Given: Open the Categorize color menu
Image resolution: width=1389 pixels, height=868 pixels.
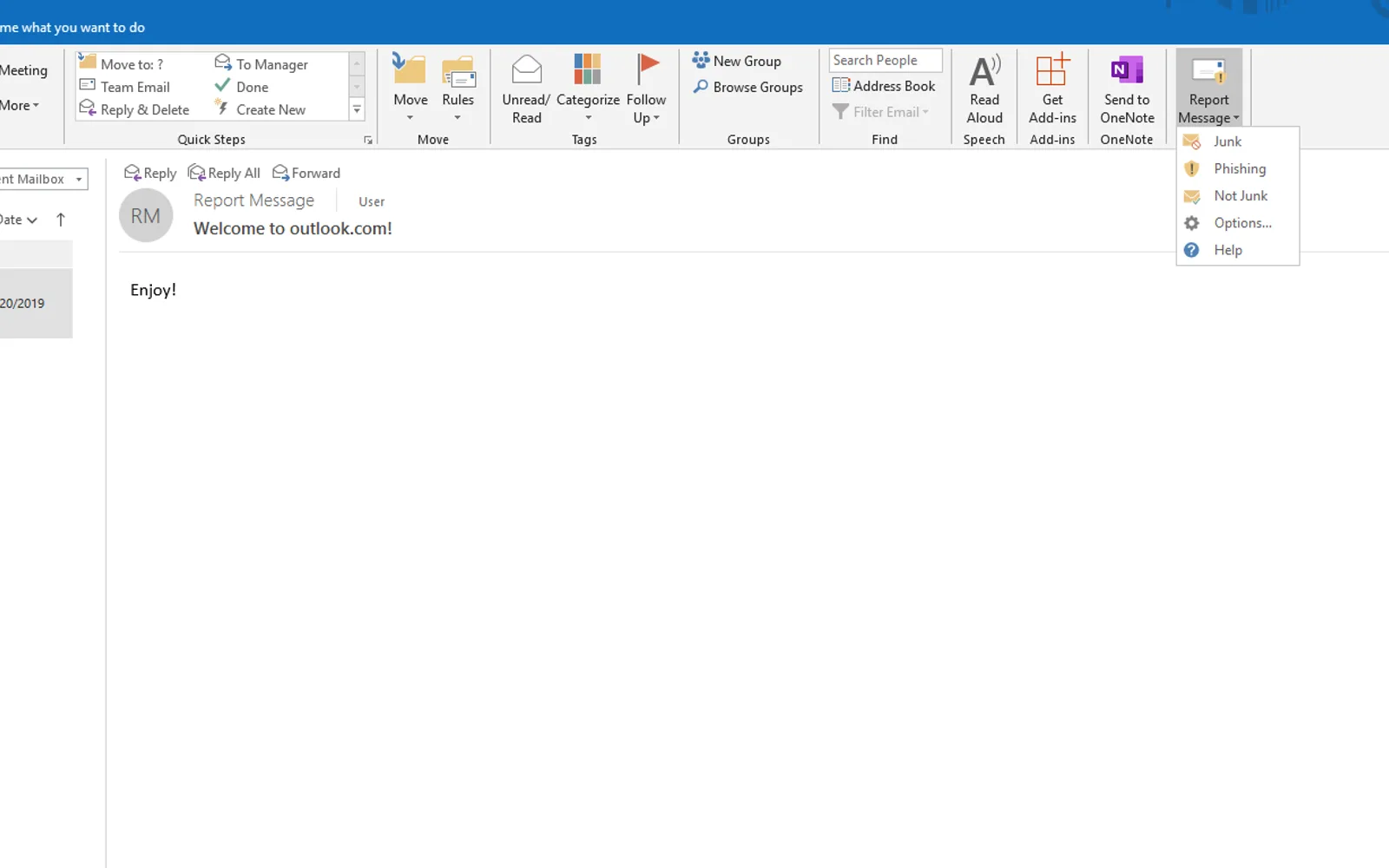Looking at the screenshot, I should click(588, 89).
